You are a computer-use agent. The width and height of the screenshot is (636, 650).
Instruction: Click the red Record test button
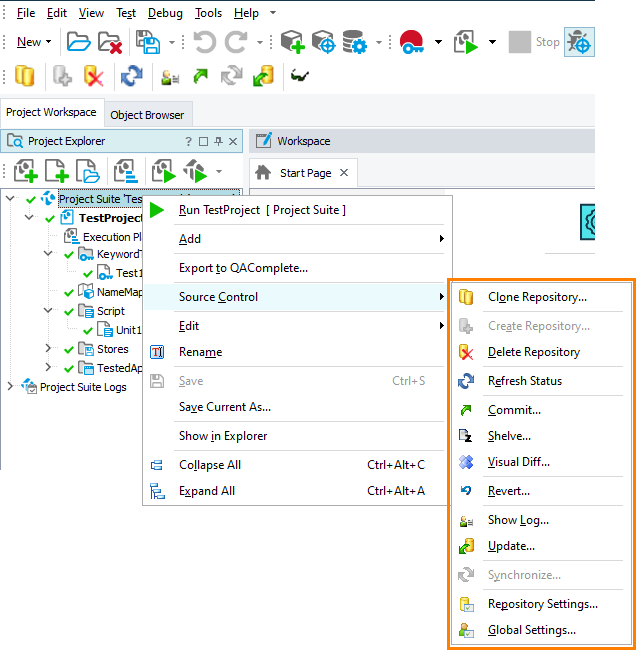coord(411,42)
